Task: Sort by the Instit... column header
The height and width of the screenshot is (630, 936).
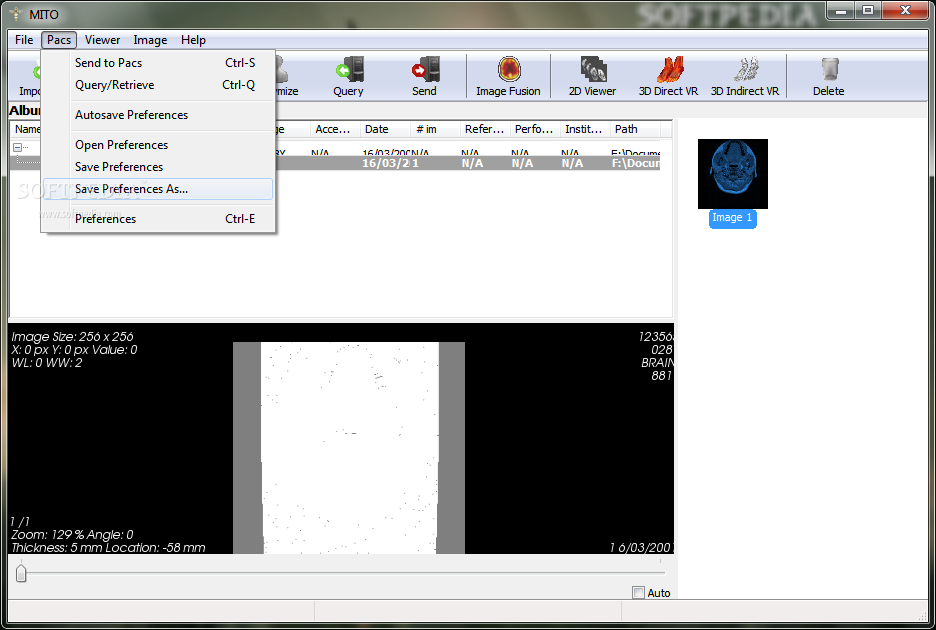Action: (585, 129)
